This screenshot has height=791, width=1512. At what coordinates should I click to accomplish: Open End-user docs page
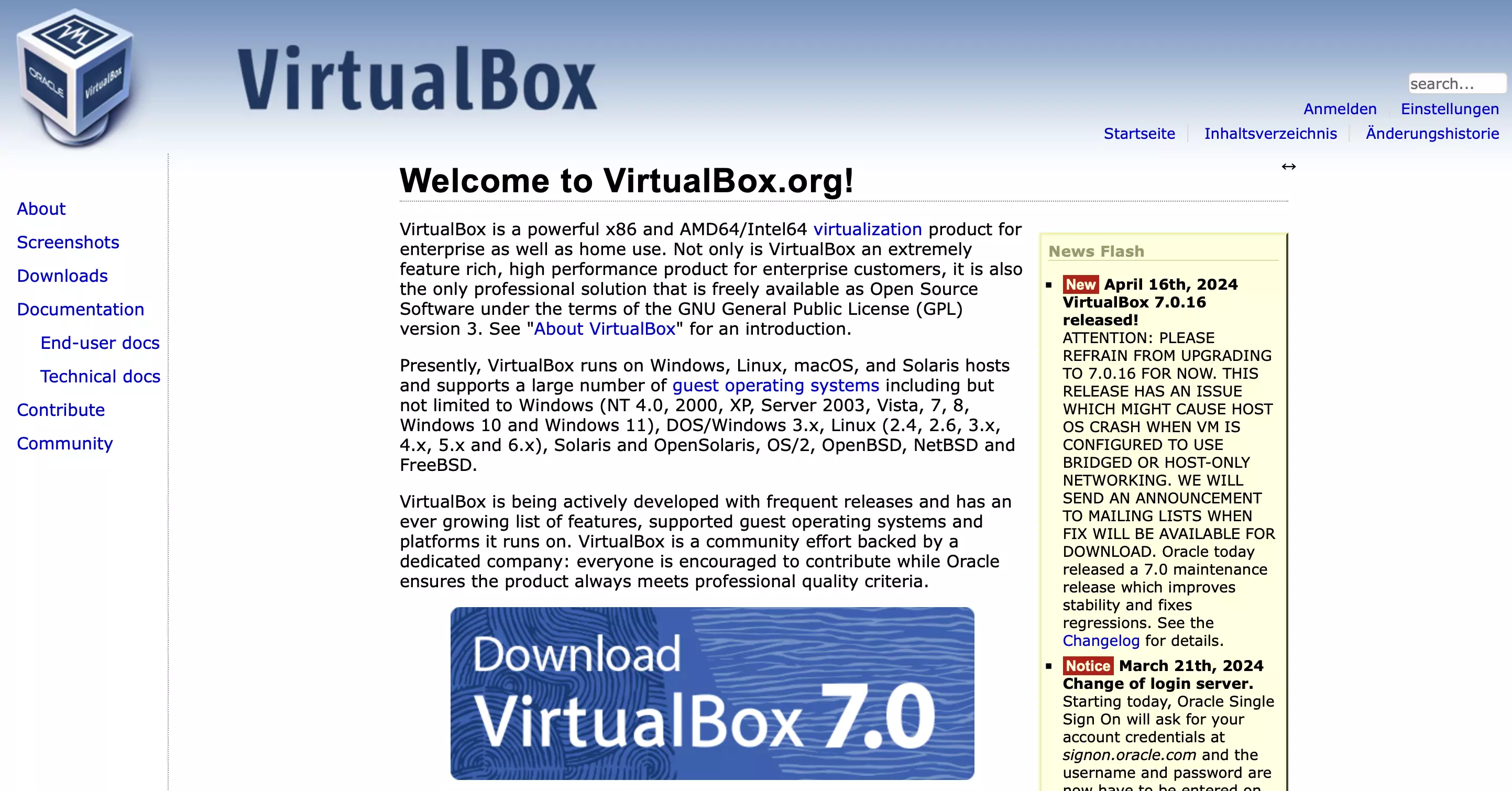pos(99,342)
